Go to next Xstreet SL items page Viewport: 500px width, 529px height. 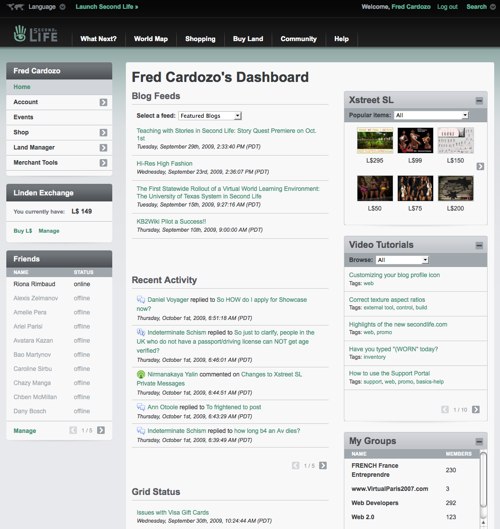tap(480, 166)
